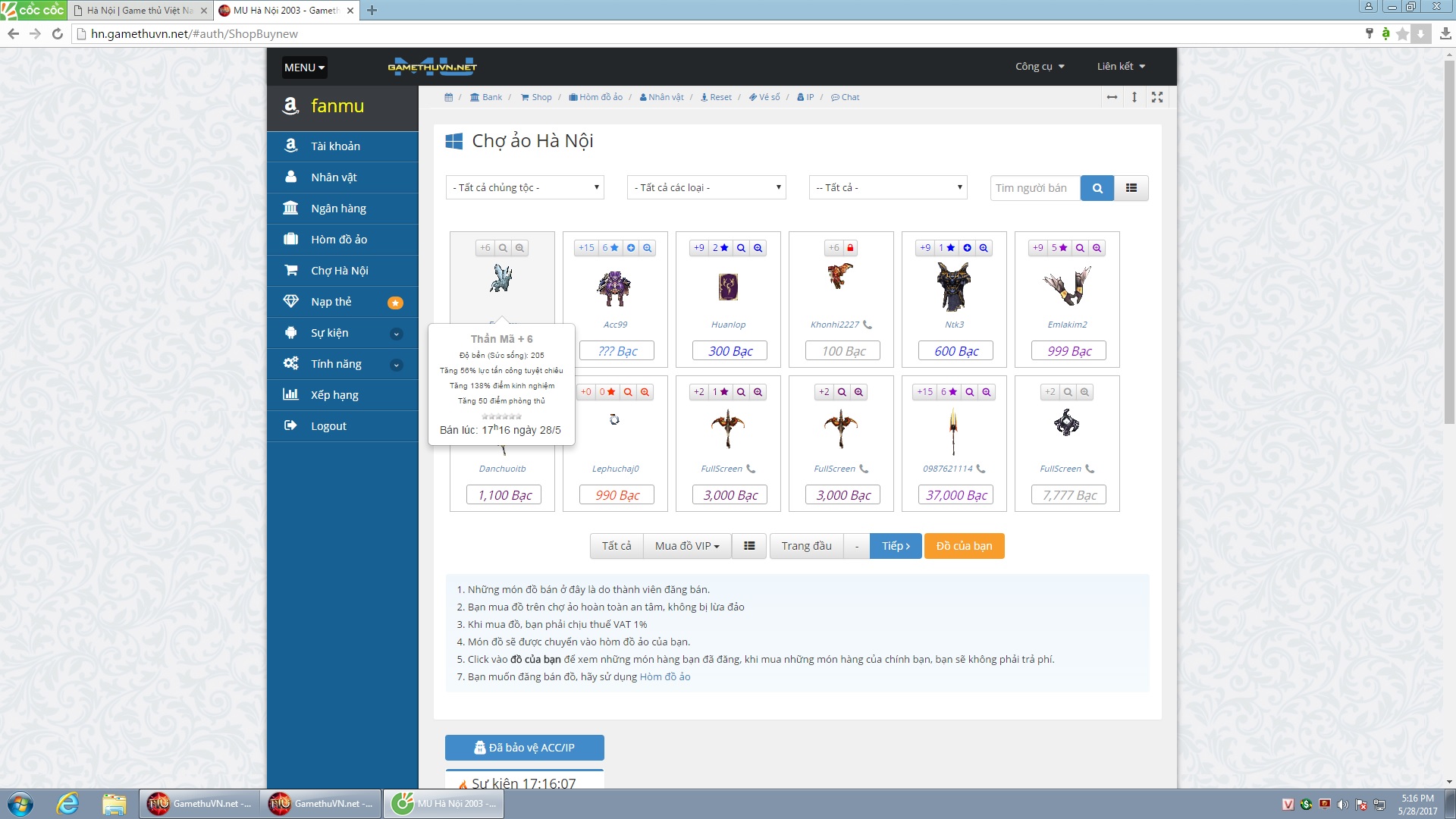Select Ngân hàng in the sidebar
1456x819 pixels.
(338, 209)
